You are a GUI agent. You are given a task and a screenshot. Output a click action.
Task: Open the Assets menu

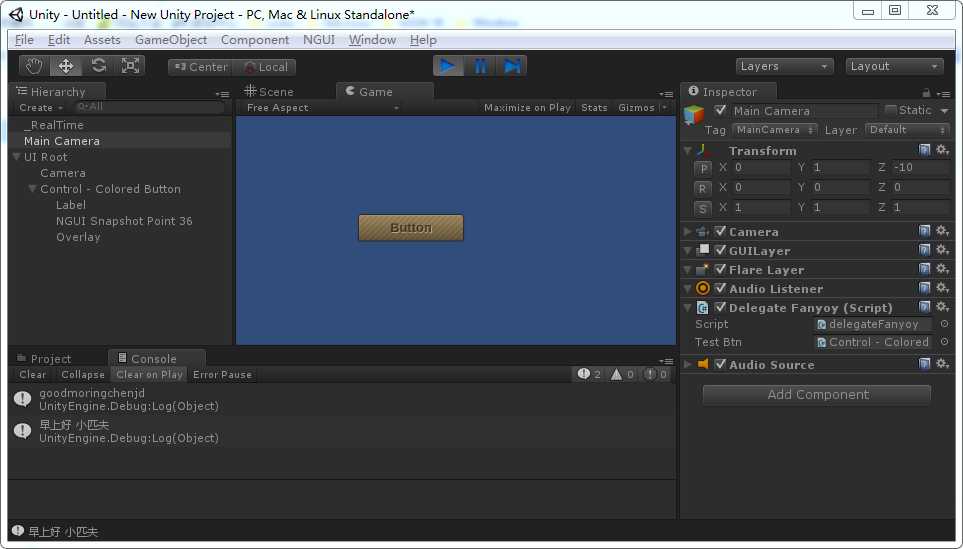click(102, 40)
